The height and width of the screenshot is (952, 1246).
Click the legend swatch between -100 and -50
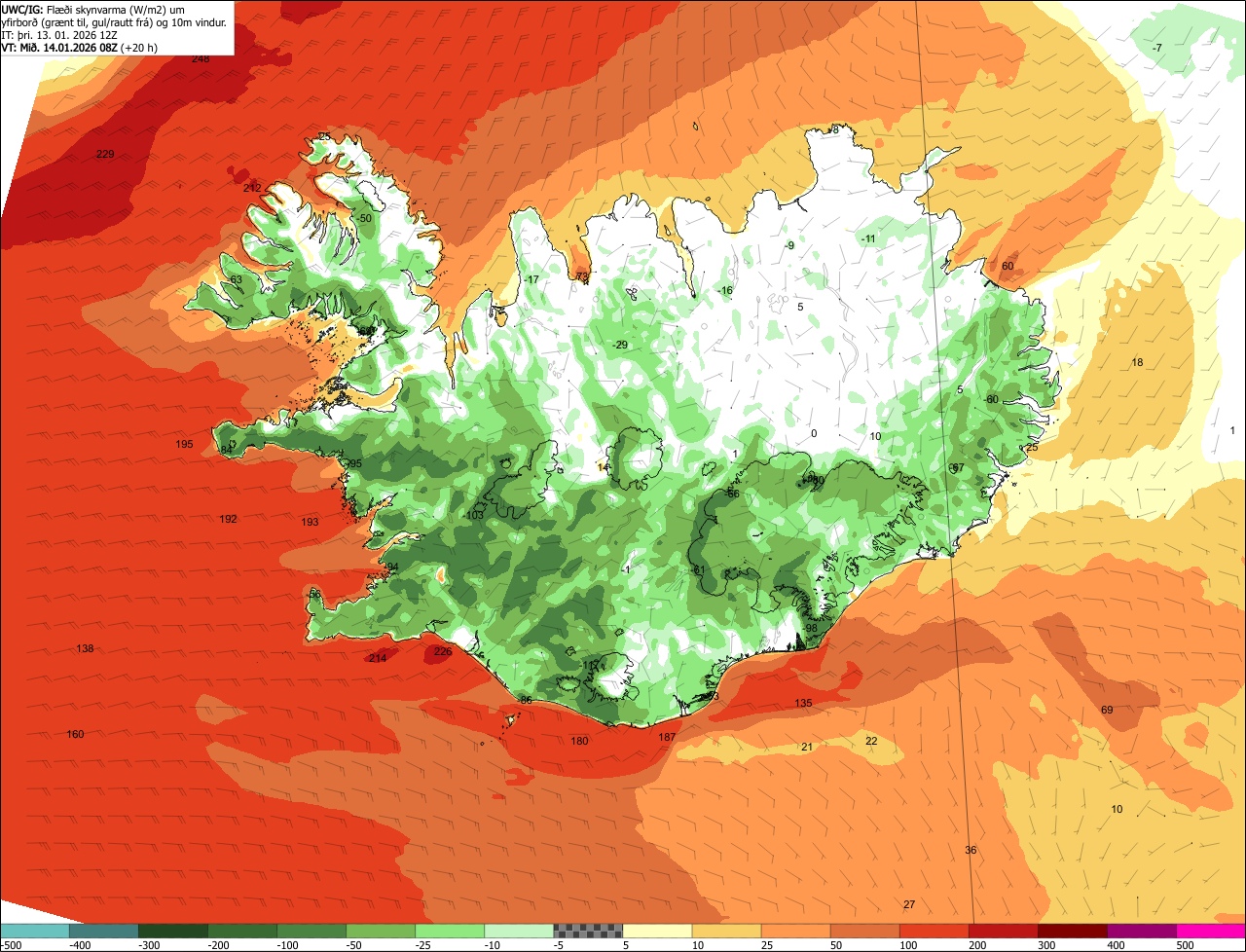312,931
